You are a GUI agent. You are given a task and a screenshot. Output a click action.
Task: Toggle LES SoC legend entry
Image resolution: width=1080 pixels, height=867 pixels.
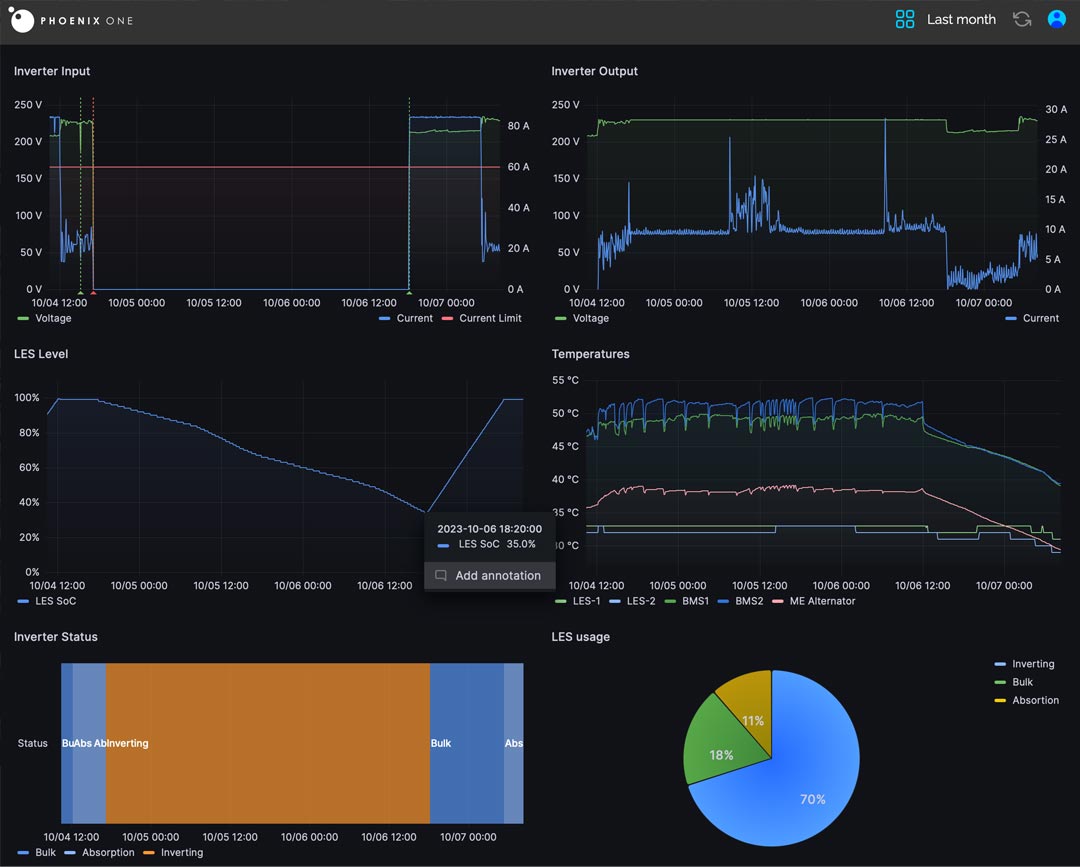(55, 601)
